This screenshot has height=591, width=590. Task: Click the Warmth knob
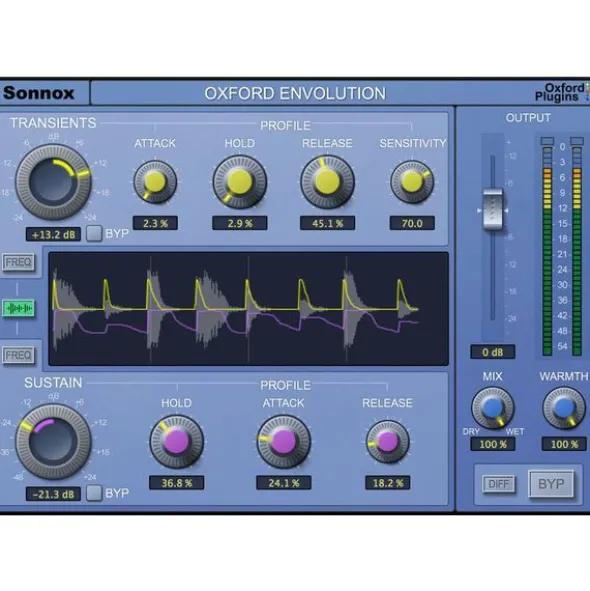pos(564,408)
